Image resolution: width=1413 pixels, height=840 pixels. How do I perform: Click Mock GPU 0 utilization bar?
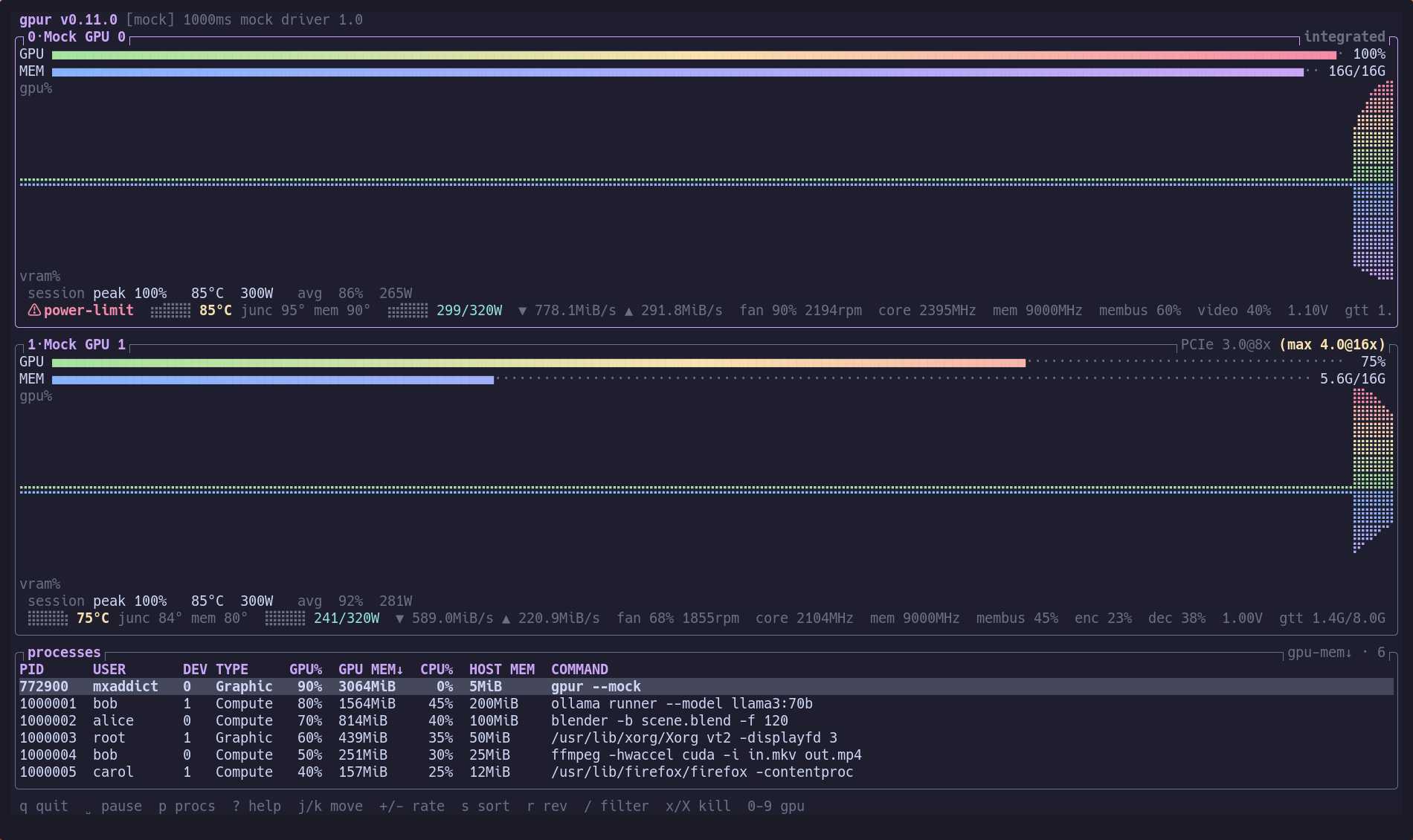(x=697, y=54)
